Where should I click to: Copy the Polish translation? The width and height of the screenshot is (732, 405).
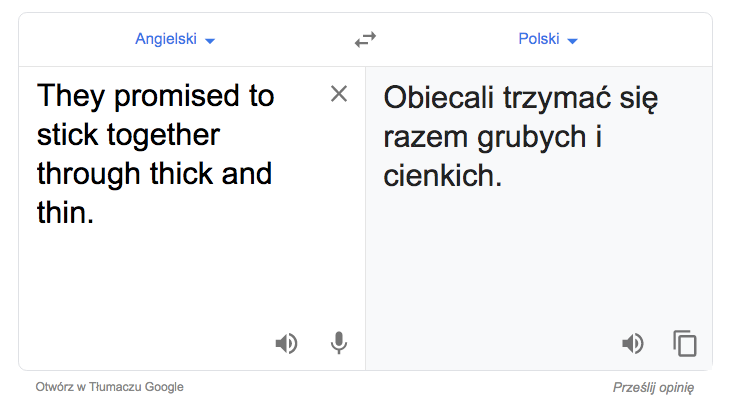click(685, 343)
